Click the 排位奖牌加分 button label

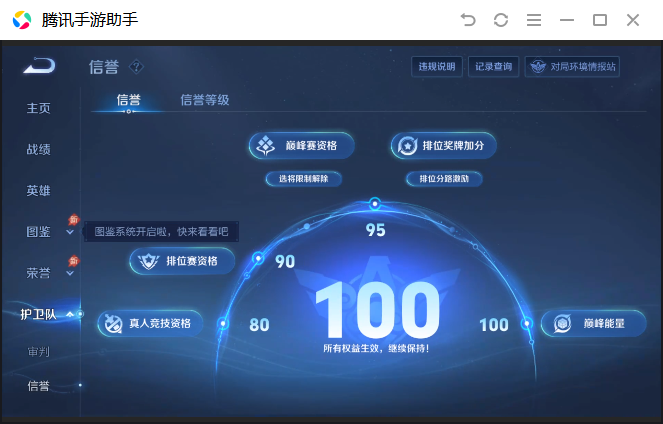pyautogui.click(x=453, y=146)
